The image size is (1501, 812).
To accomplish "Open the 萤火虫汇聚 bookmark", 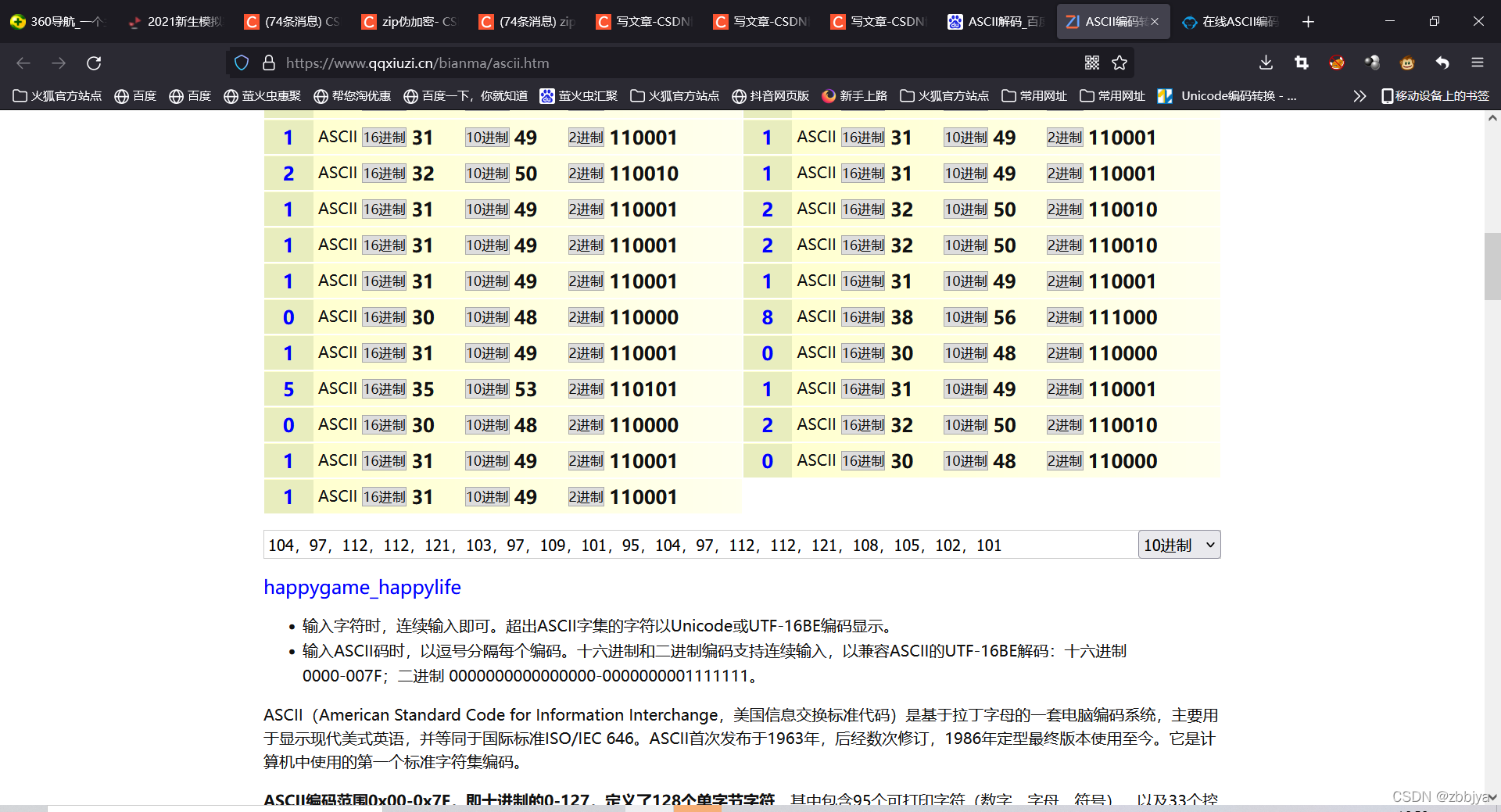I will tap(579, 95).
